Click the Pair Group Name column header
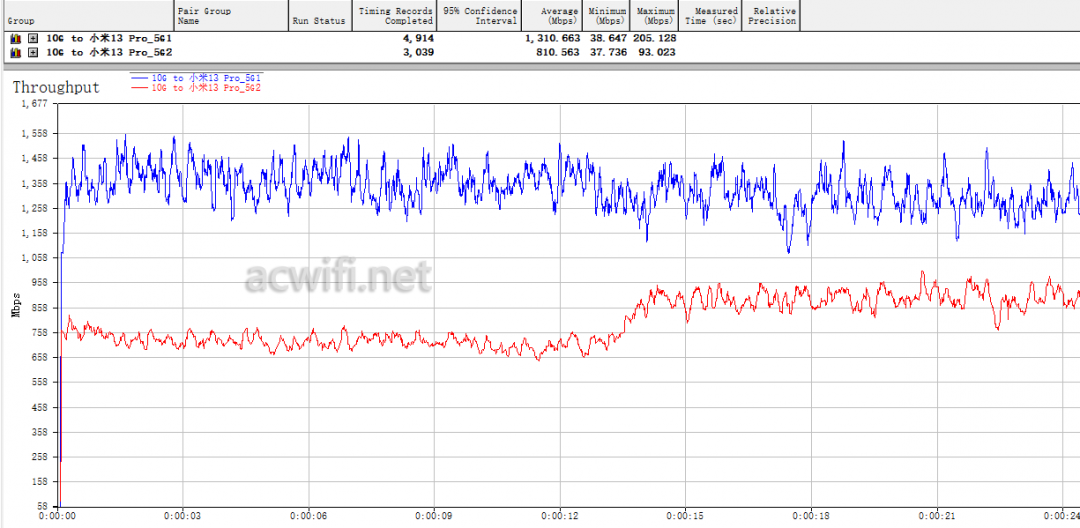 click(230, 16)
